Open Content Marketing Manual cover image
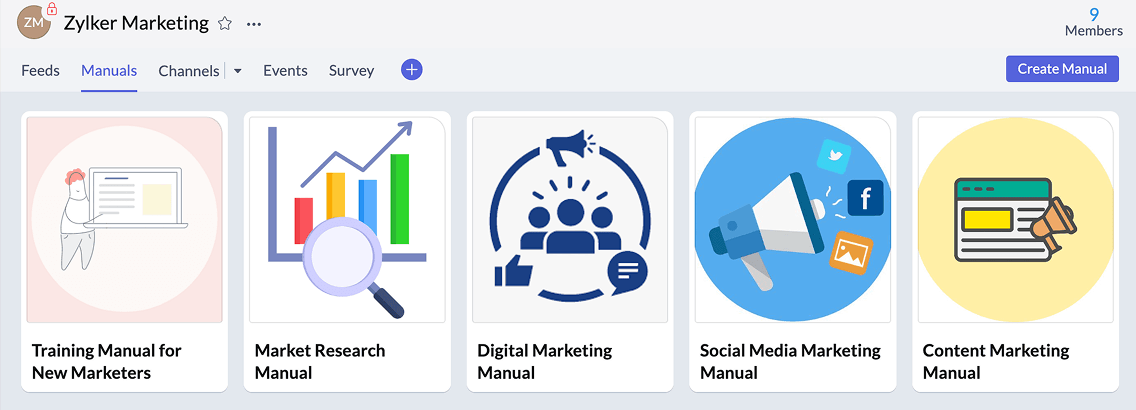Image resolution: width=1136 pixels, height=410 pixels. click(x=1016, y=220)
